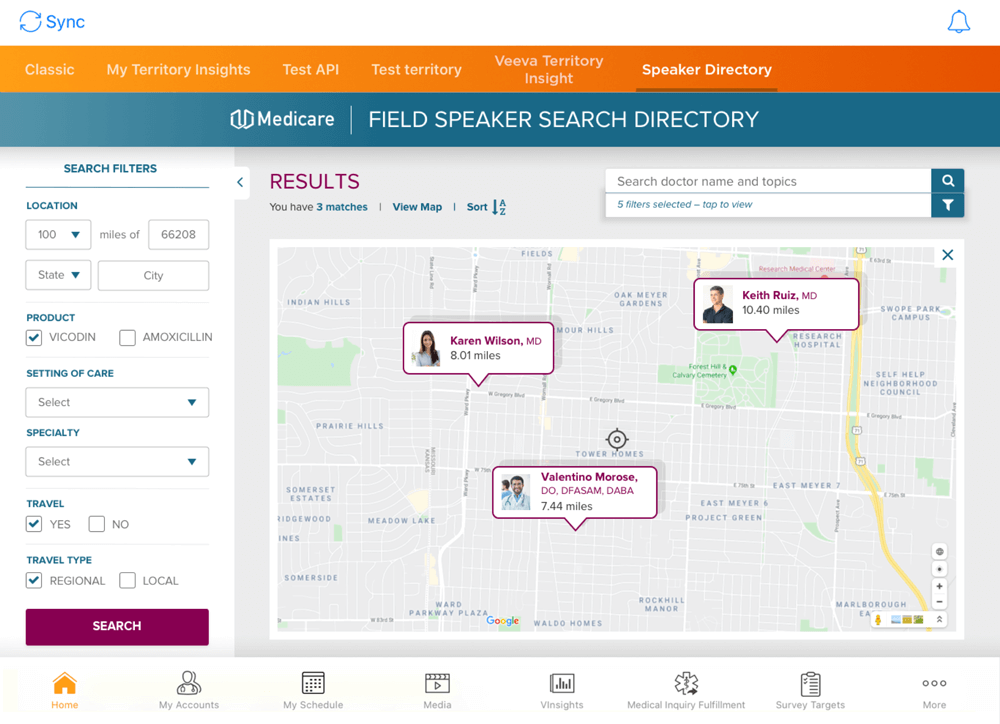Switch to the Speaker Directory tab
This screenshot has height=724, width=1000.
pos(706,70)
